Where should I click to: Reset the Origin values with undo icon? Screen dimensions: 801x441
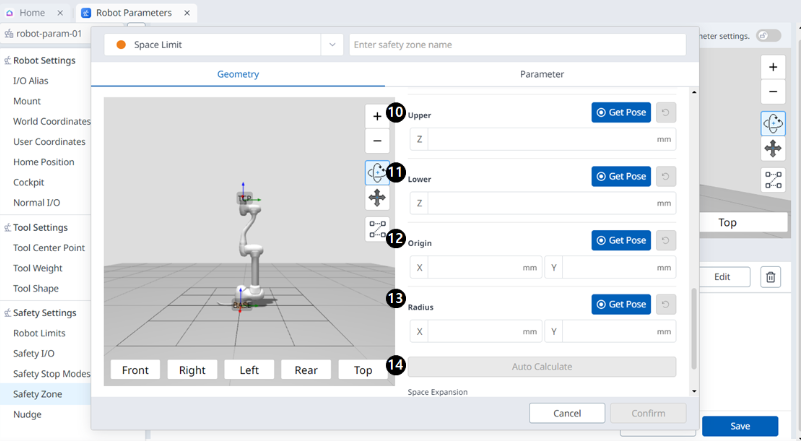point(665,240)
